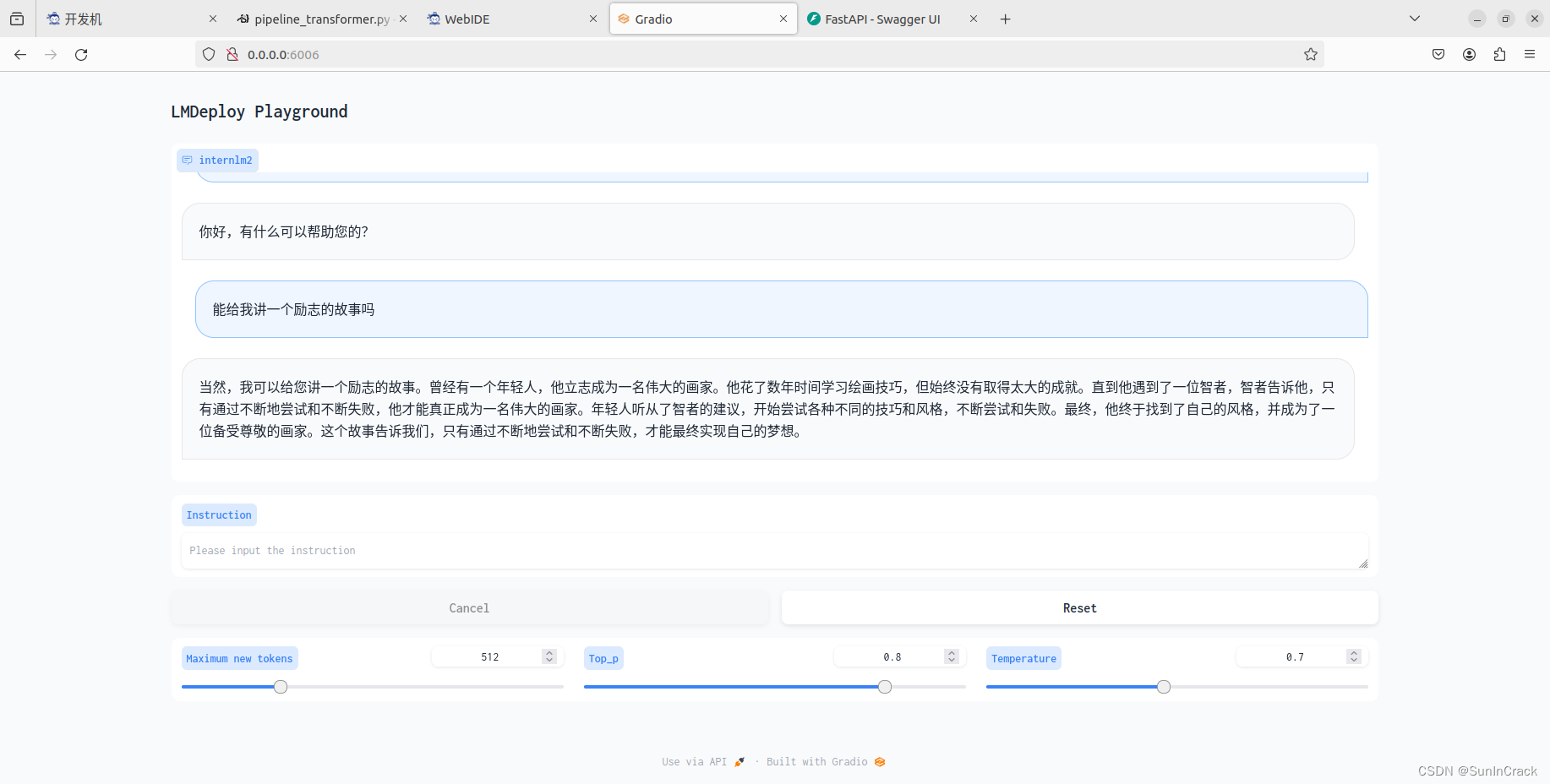The image size is (1550, 784).
Task: Open the Firefox account icon
Action: pos(1469,54)
